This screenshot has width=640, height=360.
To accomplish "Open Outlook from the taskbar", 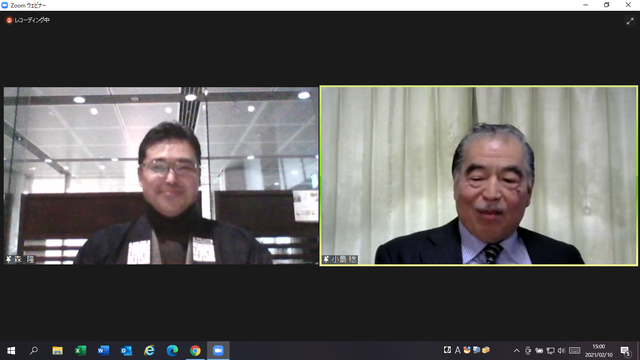I will [x=126, y=351].
